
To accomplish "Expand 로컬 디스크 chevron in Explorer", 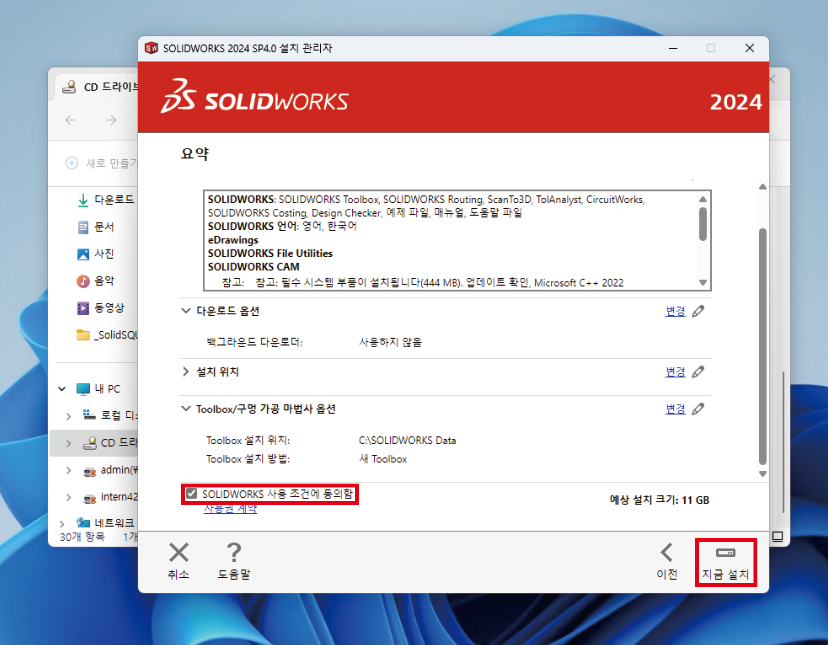I will point(69,416).
